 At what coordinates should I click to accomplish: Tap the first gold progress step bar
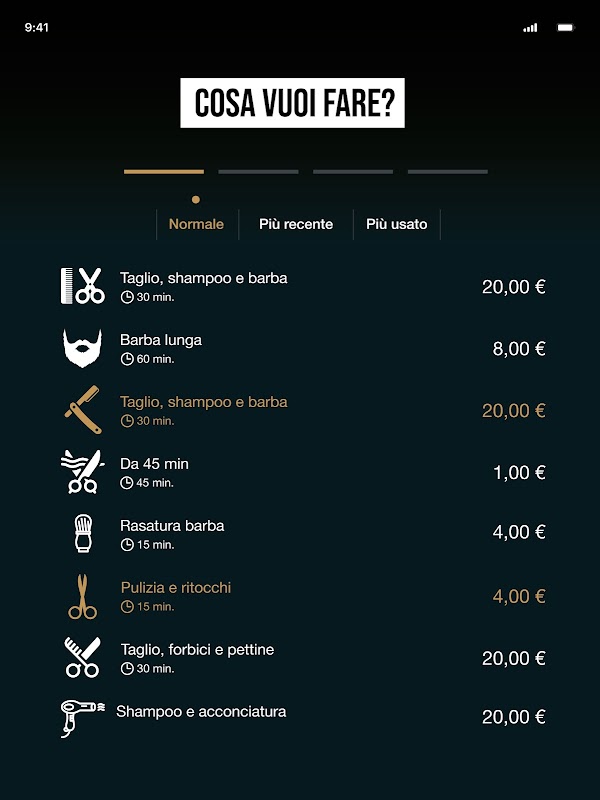point(164,172)
